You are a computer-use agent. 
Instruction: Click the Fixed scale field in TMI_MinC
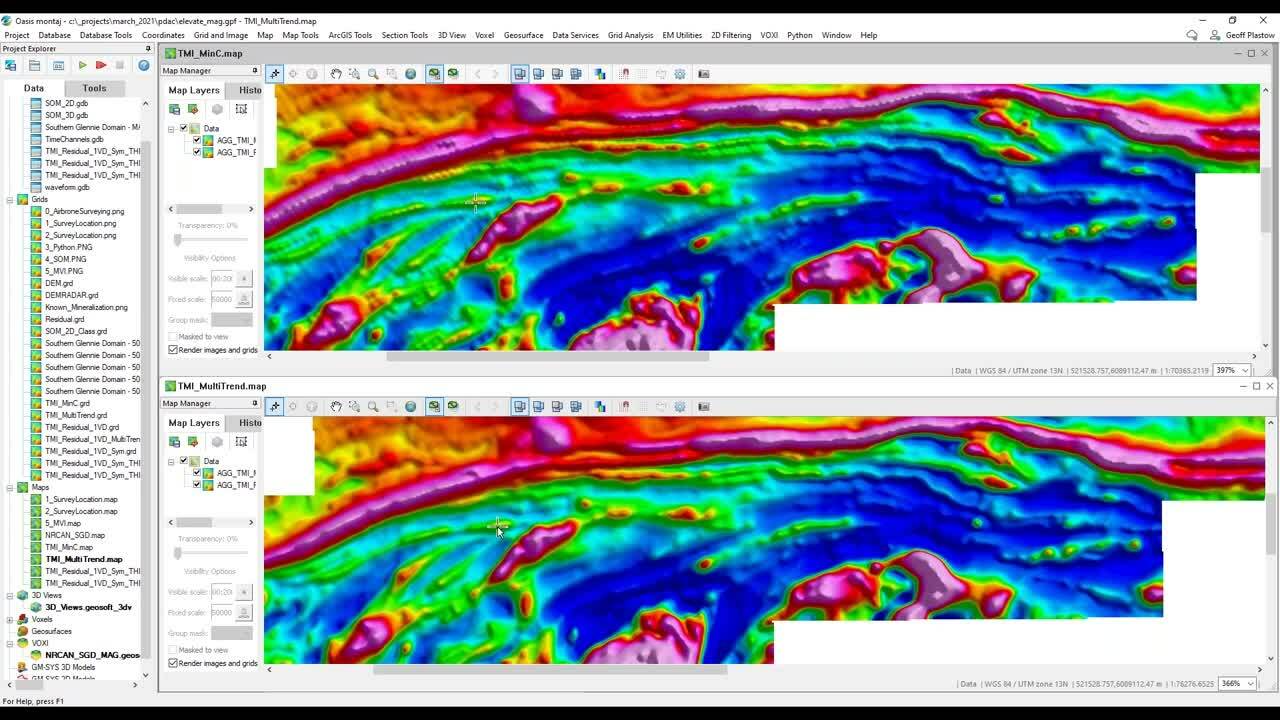click(221, 299)
